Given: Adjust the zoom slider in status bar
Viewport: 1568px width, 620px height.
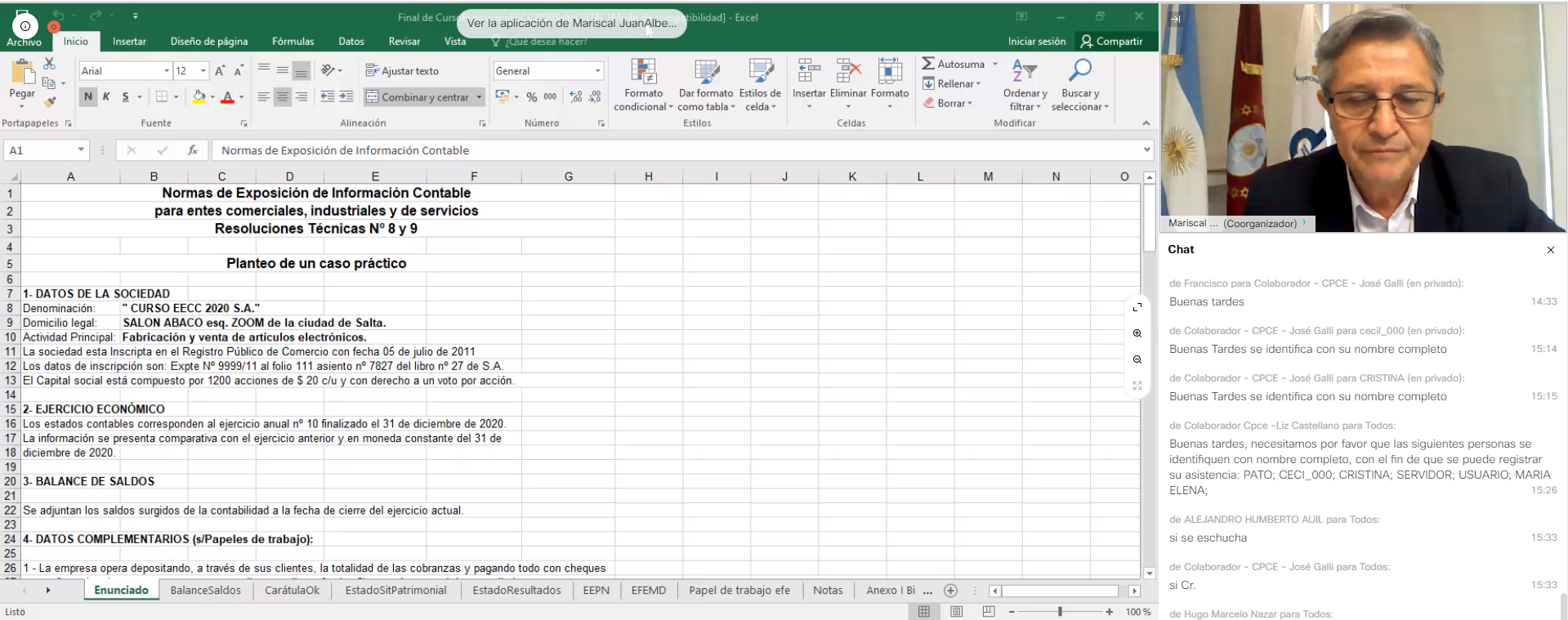Looking at the screenshot, I should (x=1060, y=611).
